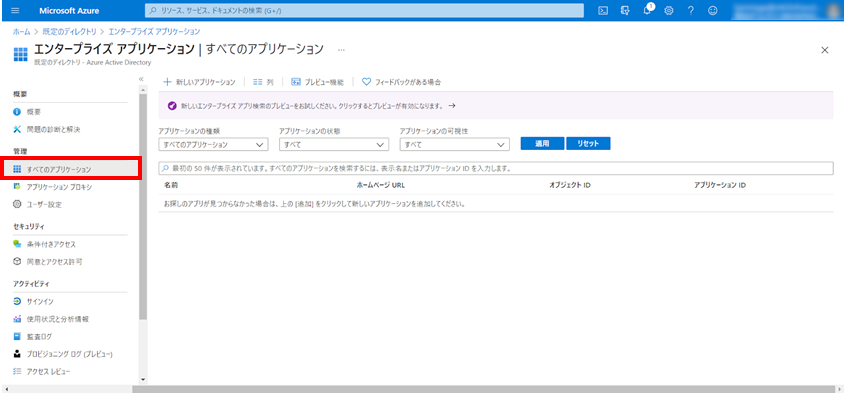844x393 pixels.
Task: Click エンタープライズ アプリケーション breadcrumb link
Action: pos(154,32)
